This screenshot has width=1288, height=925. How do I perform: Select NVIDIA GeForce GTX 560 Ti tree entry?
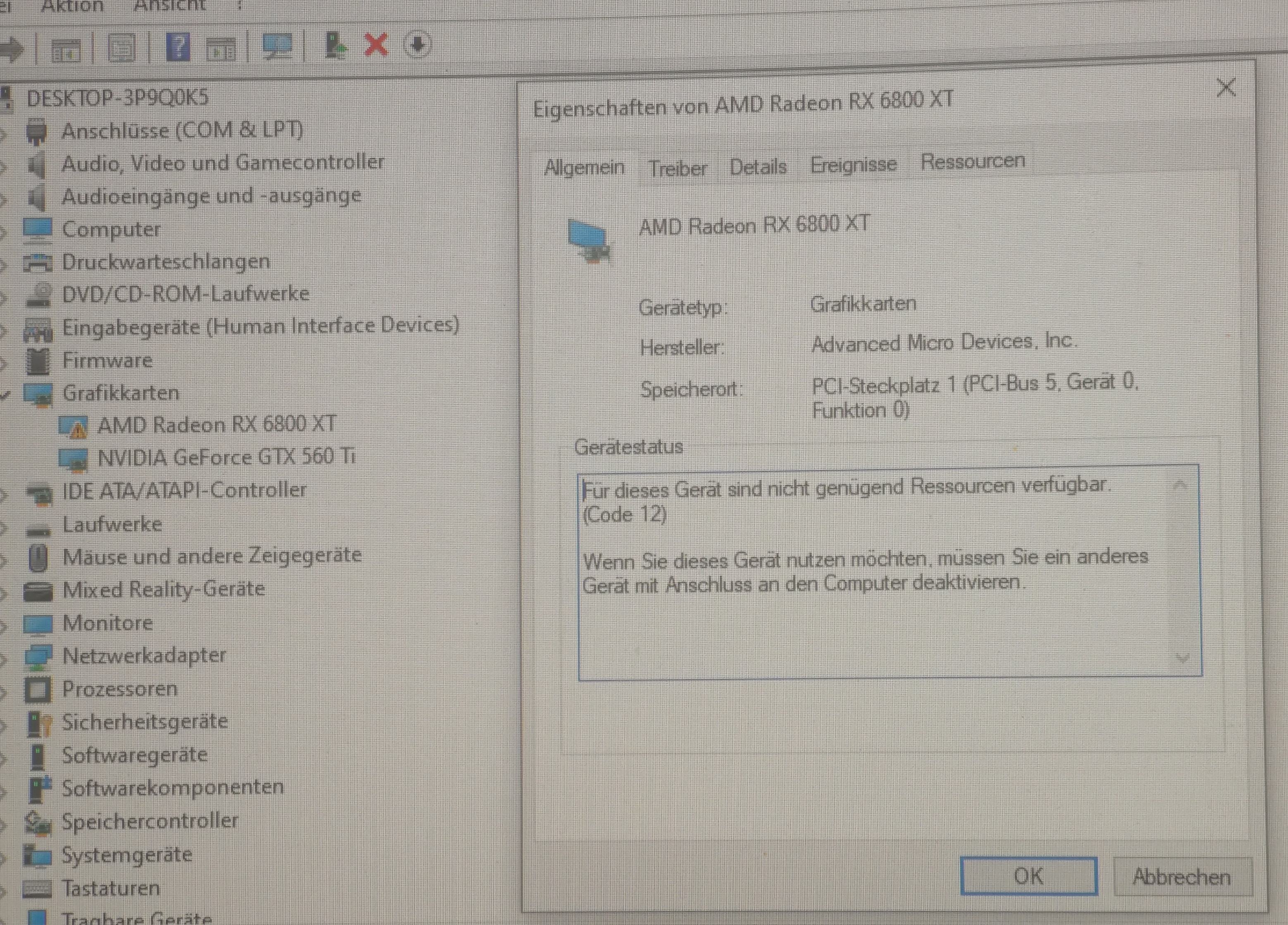[x=227, y=457]
